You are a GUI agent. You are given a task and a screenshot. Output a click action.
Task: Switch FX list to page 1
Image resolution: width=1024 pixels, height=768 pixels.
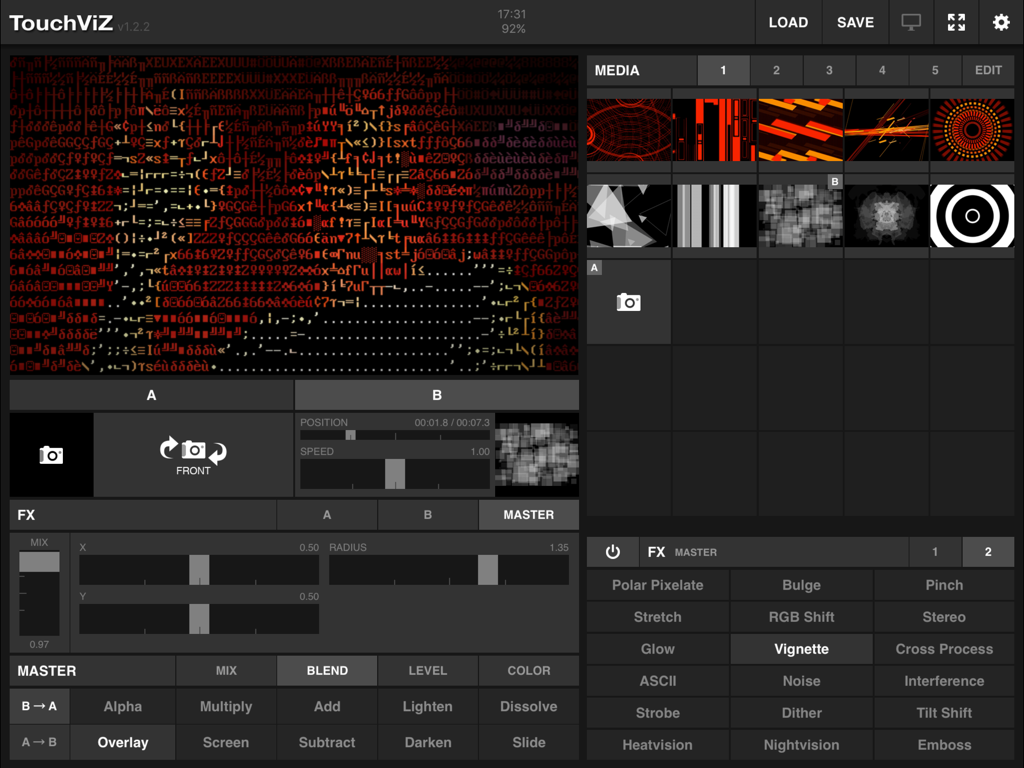coord(935,551)
